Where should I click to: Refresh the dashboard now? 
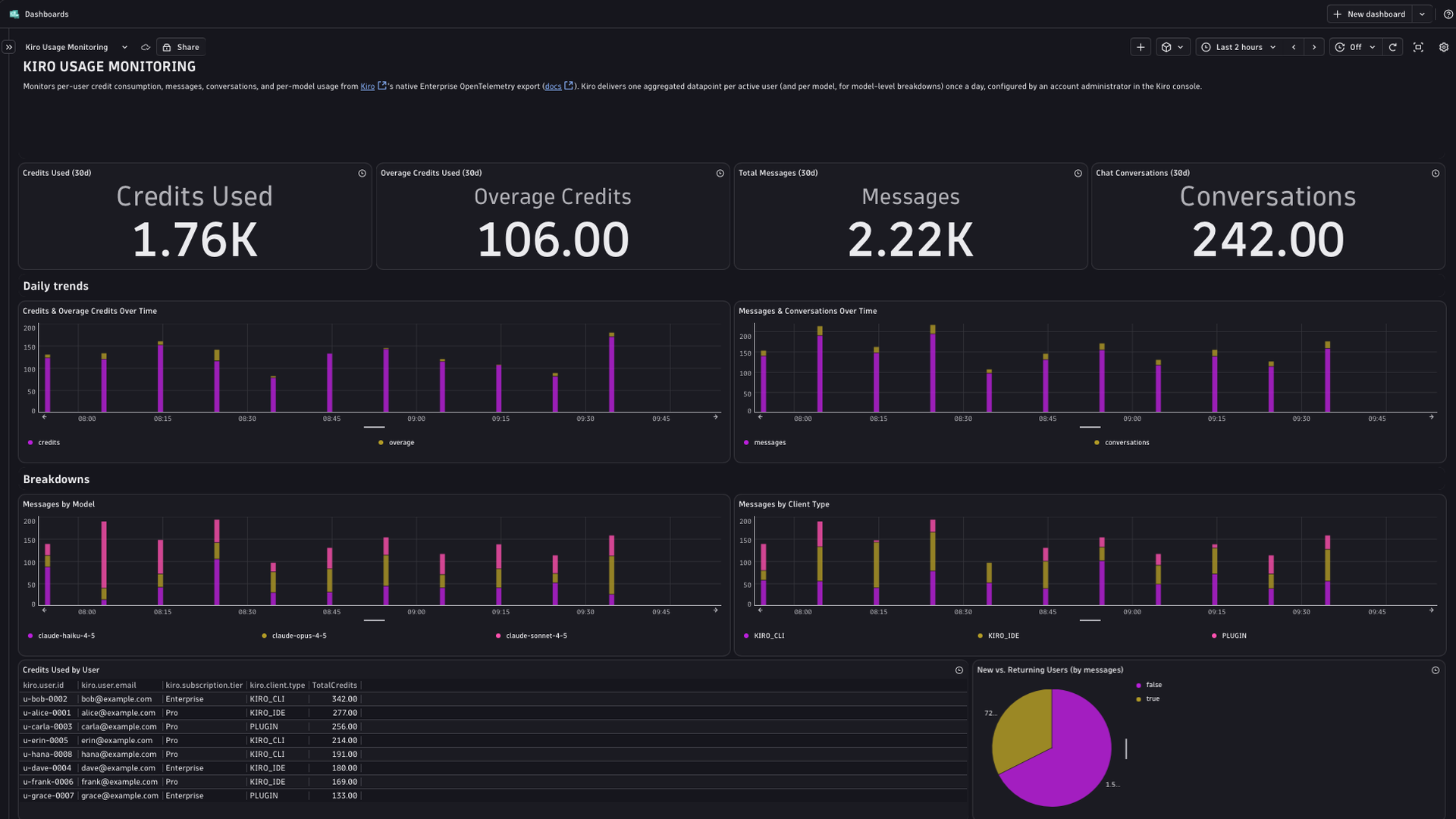1393,47
